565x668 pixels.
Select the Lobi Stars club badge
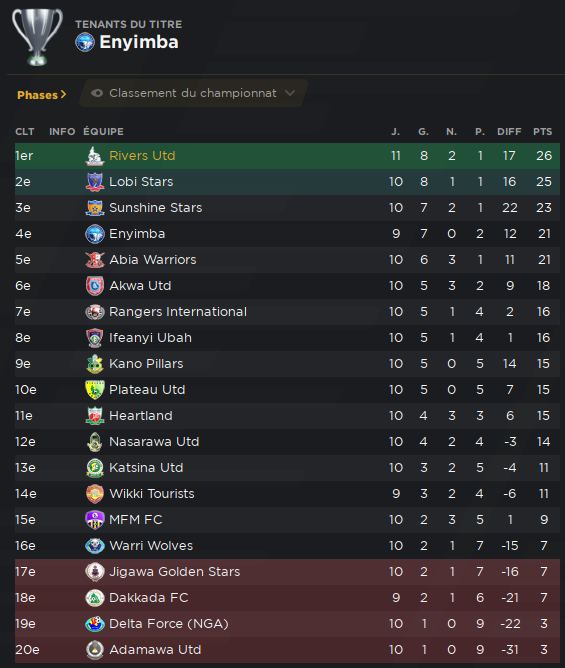(x=95, y=182)
